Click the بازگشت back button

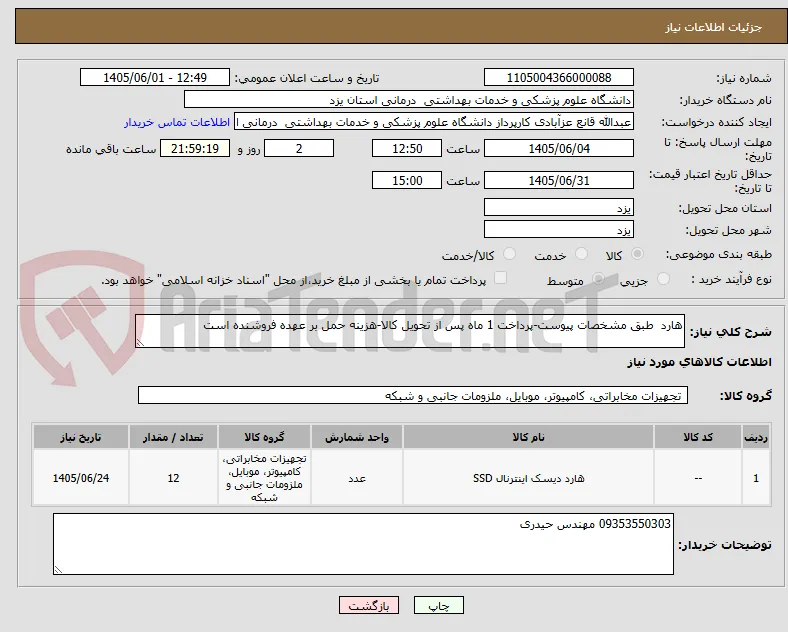coord(369,605)
